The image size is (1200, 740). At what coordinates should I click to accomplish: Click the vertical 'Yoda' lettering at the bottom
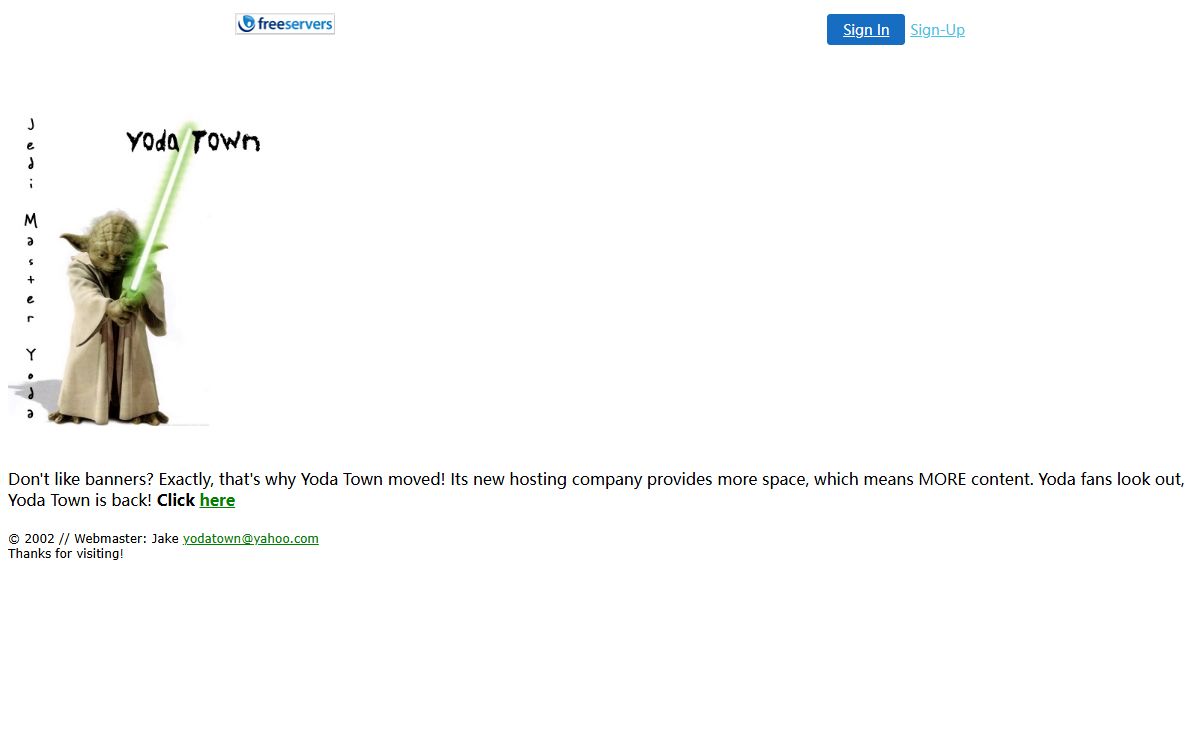pos(31,383)
